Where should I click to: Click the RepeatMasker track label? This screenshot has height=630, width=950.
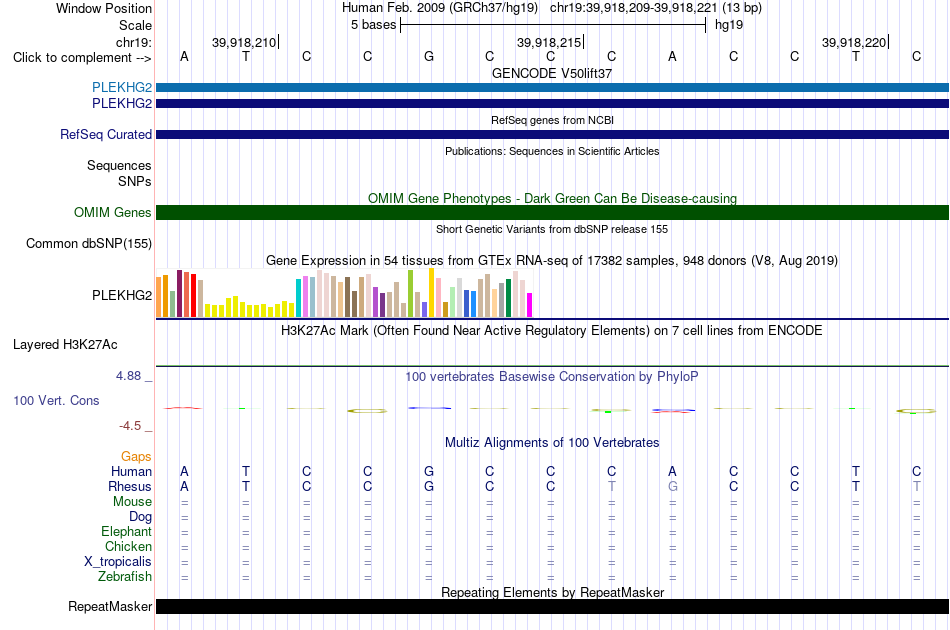(x=110, y=606)
